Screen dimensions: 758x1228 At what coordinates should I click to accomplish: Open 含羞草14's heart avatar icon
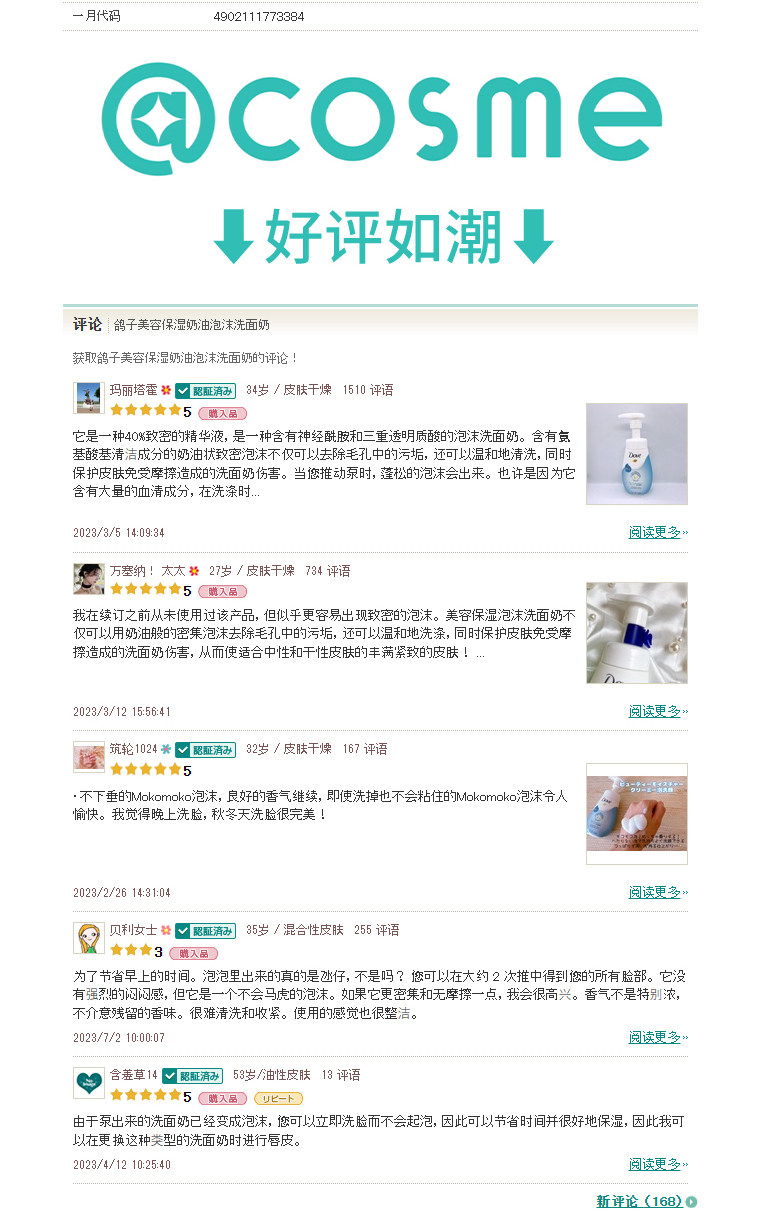point(89,1083)
